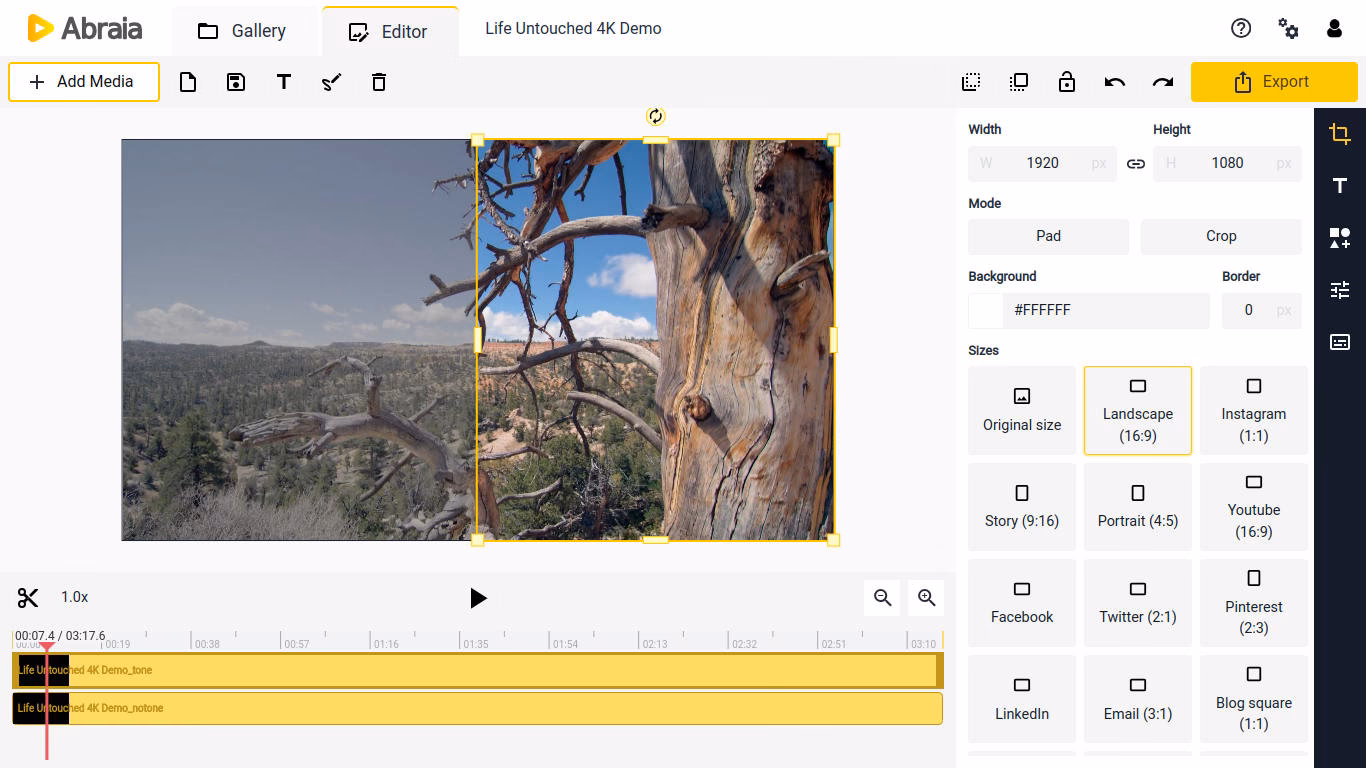Open the Text tool panel
1366x768 pixels.
point(1339,185)
